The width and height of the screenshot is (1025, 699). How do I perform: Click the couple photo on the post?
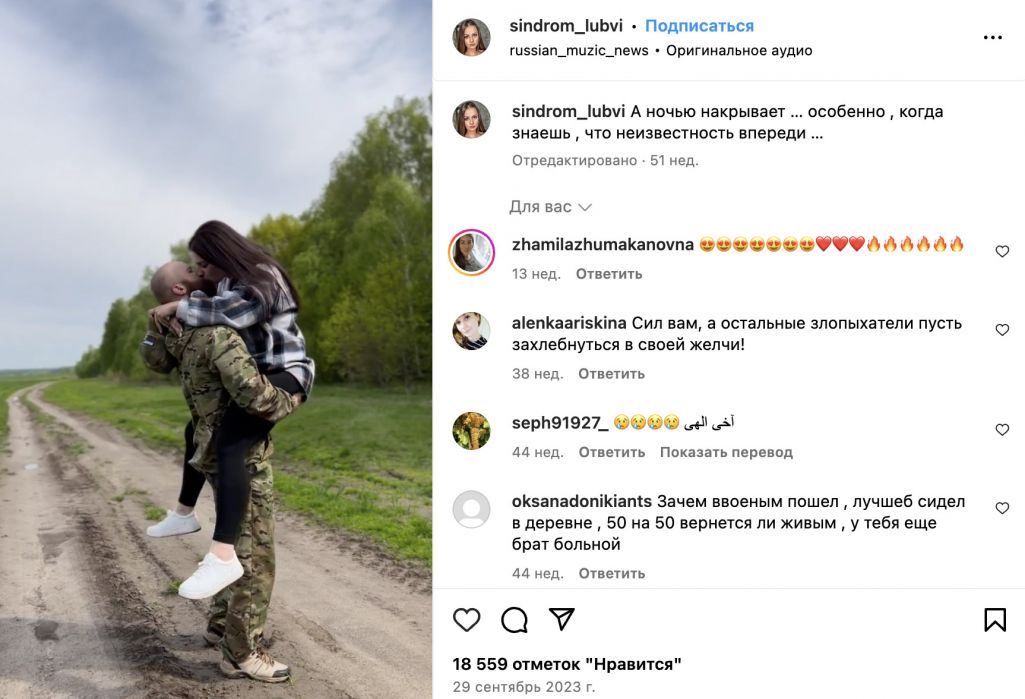click(216, 349)
